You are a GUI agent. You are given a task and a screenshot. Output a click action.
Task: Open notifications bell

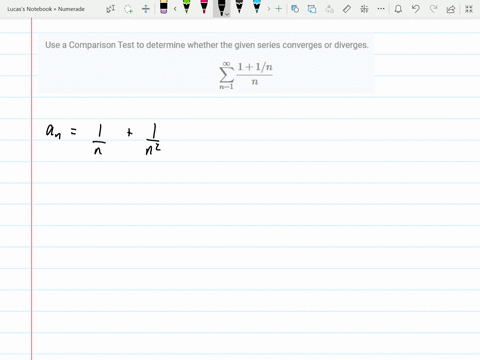[x=398, y=9]
